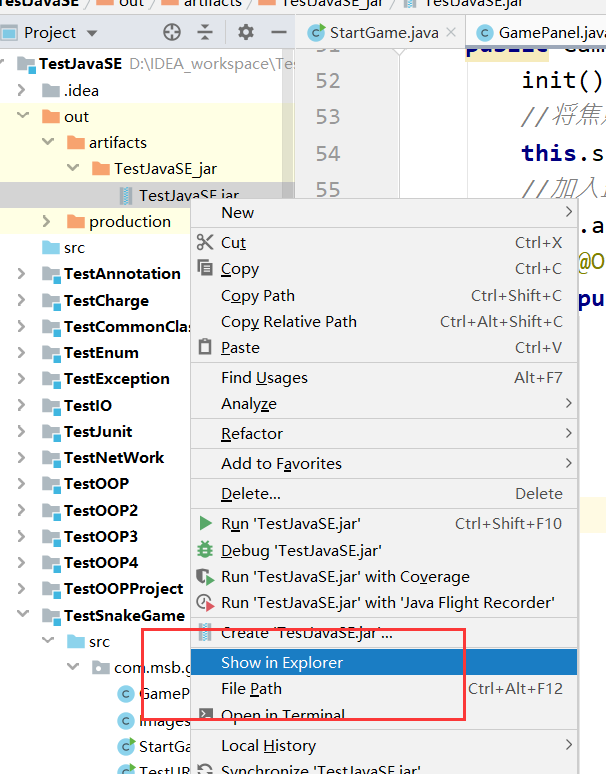Expand the TestEnum module

tap(21, 352)
